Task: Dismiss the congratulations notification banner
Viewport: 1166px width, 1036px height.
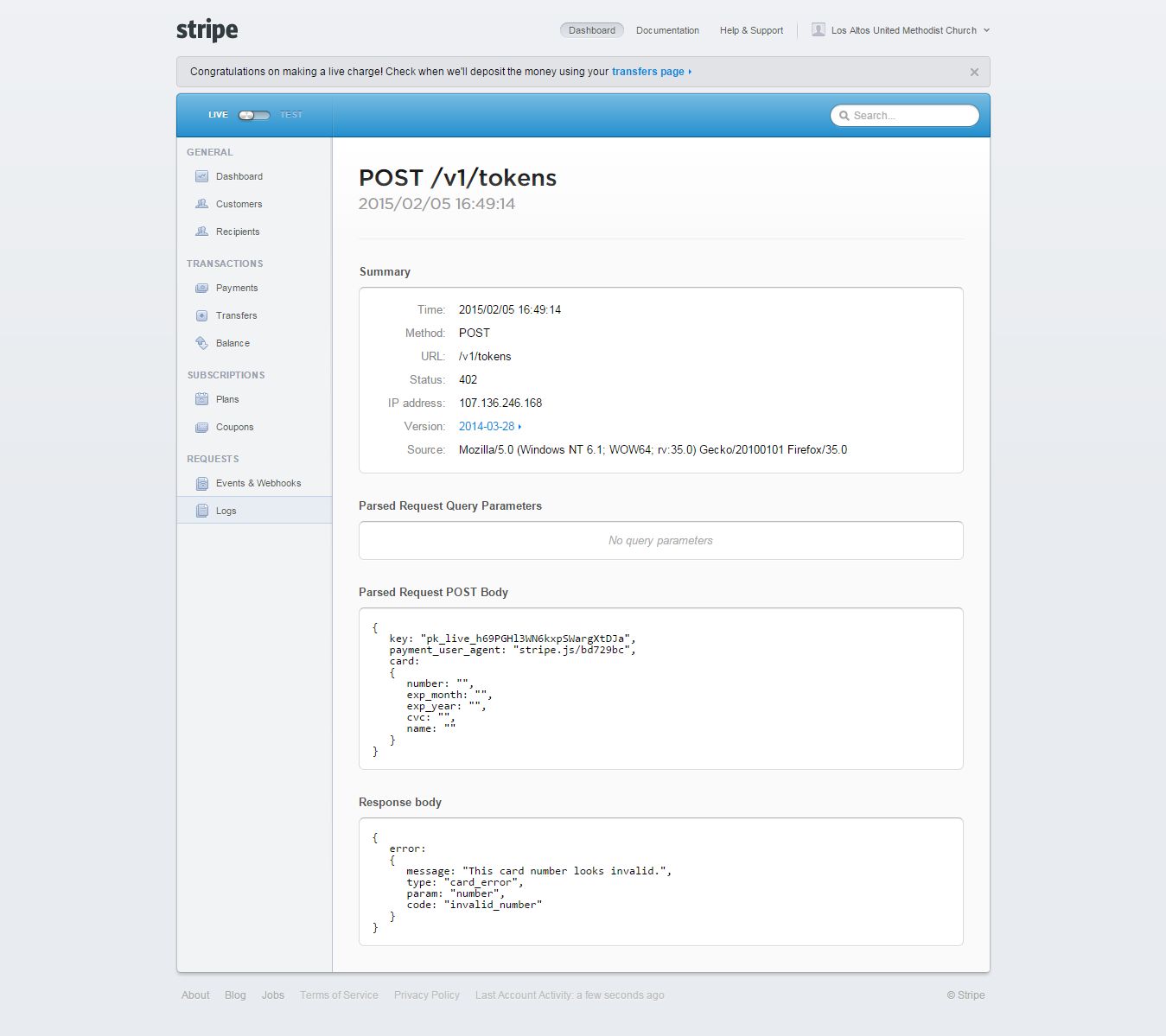Action: [974, 73]
